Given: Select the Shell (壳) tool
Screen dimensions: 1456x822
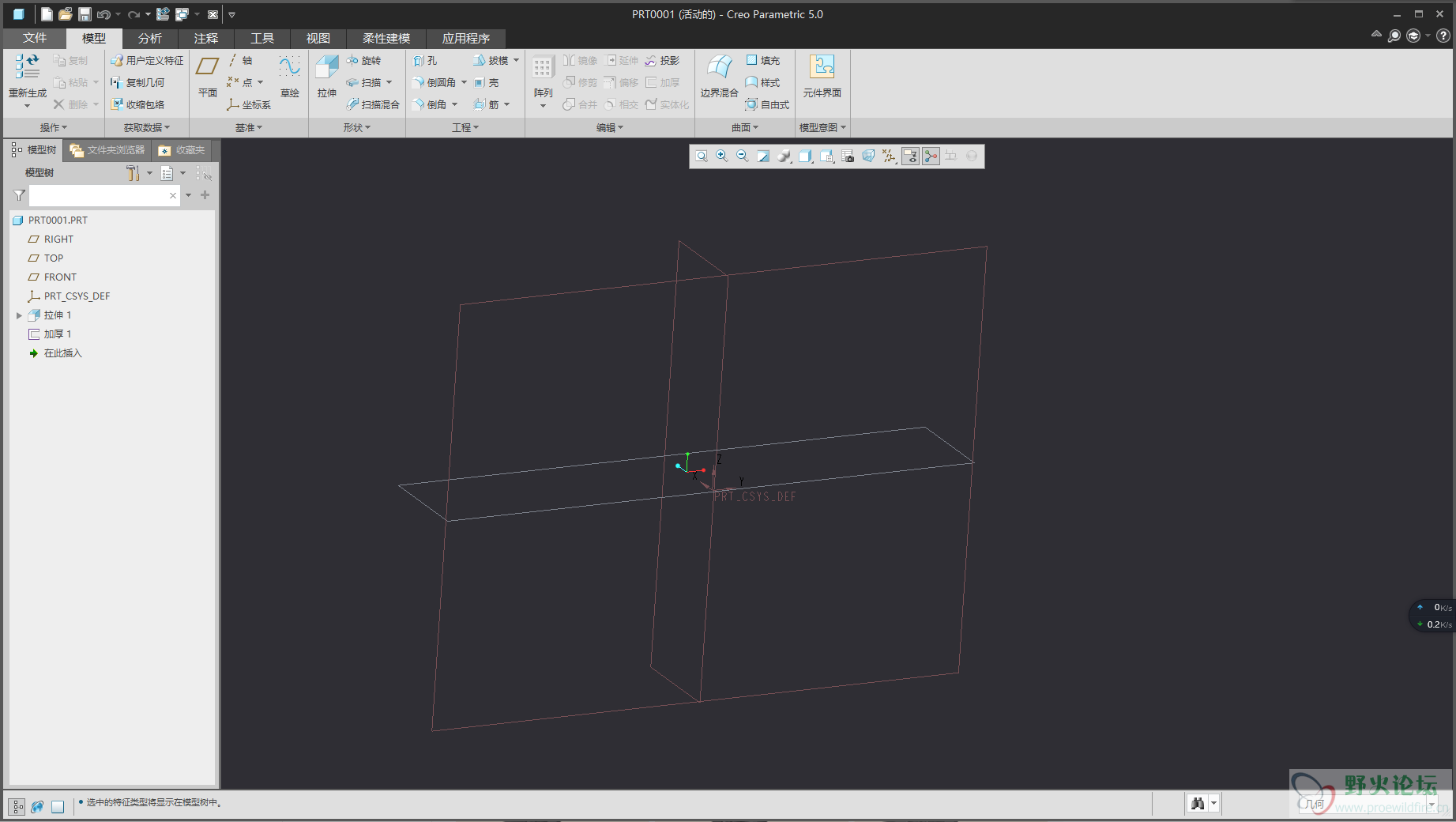Looking at the screenshot, I should coord(487,82).
